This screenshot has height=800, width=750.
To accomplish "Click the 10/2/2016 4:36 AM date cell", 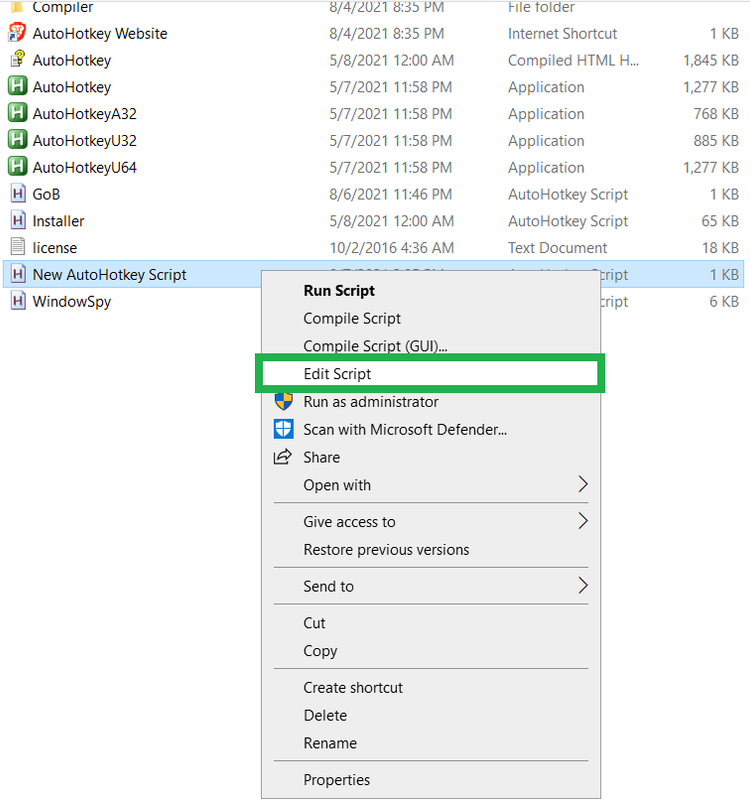I will [391, 248].
